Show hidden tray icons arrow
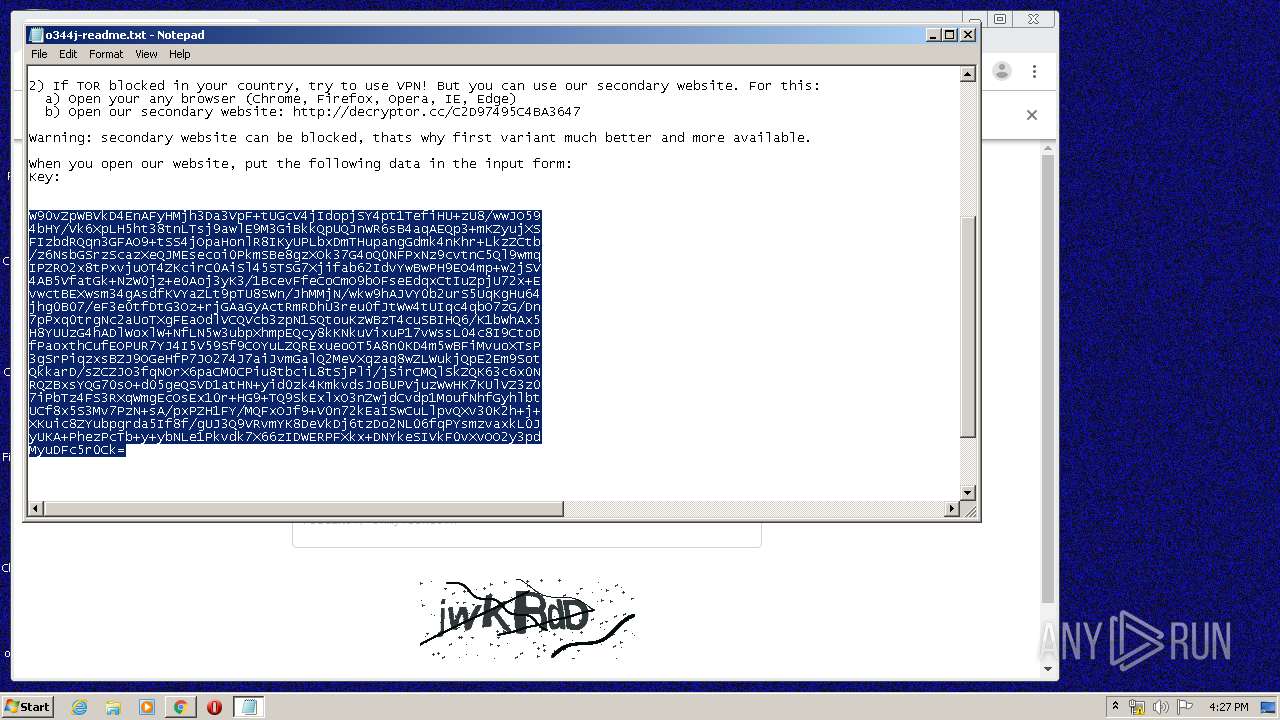 coord(1115,707)
